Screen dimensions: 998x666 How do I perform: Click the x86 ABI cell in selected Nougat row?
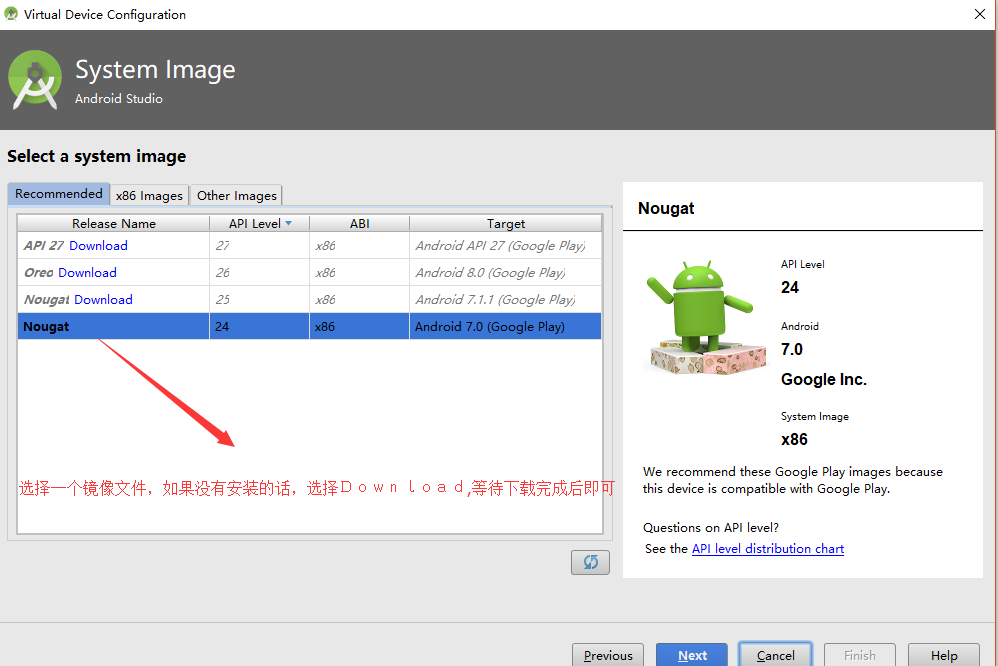(x=360, y=327)
